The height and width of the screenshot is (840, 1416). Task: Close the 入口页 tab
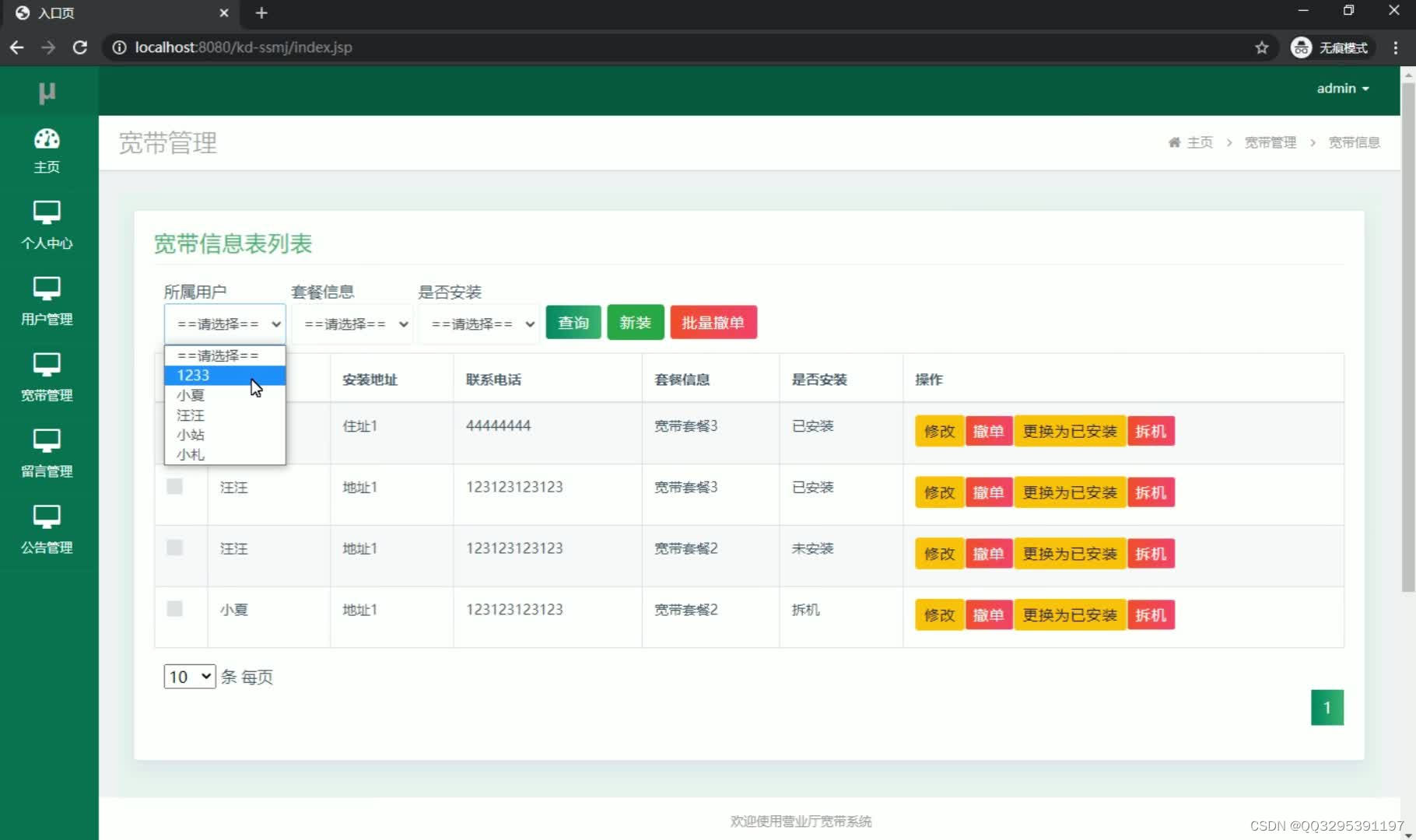(223, 13)
